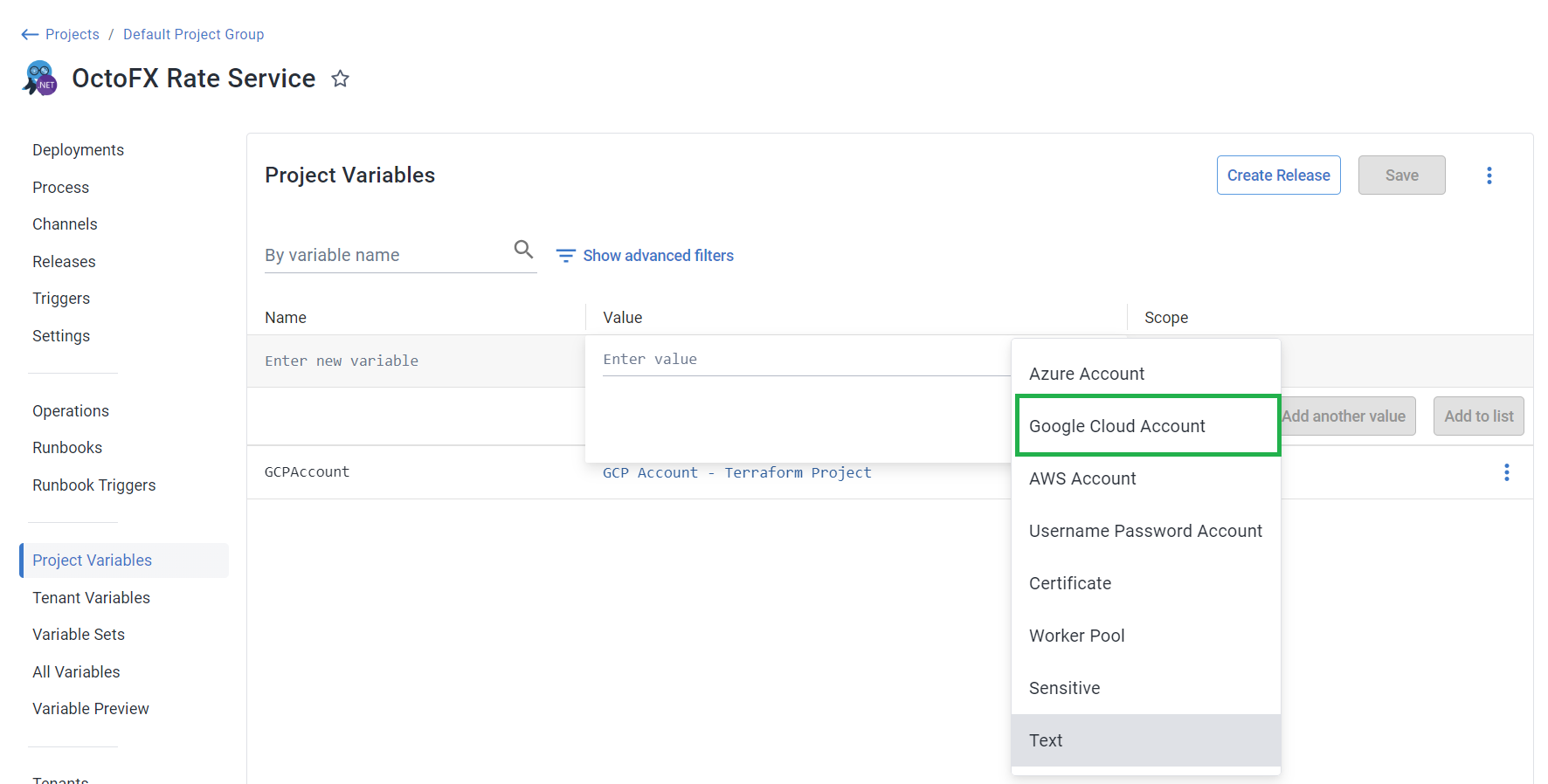Click the back arrow next to Projects
This screenshot has height=784, width=1548.
[x=30, y=34]
